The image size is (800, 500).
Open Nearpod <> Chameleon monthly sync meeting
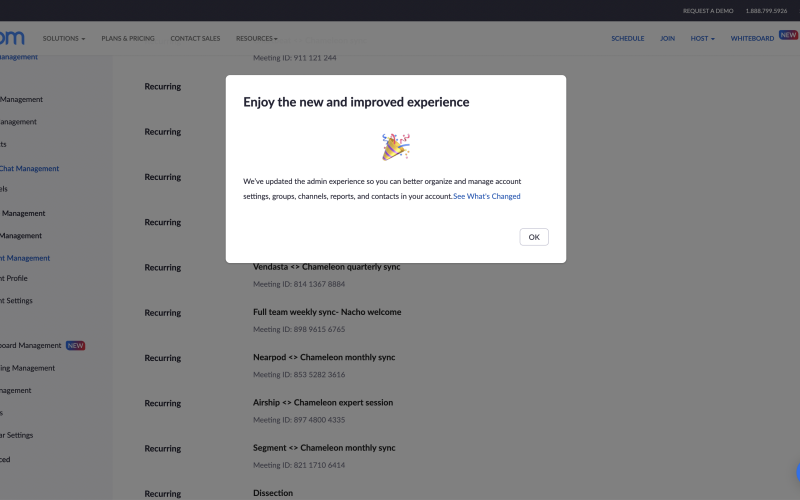[324, 357]
